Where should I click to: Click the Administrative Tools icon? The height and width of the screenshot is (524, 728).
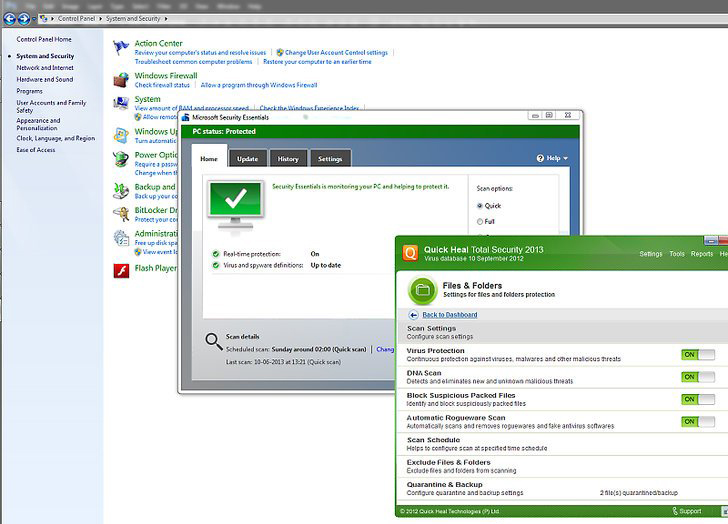pos(121,238)
